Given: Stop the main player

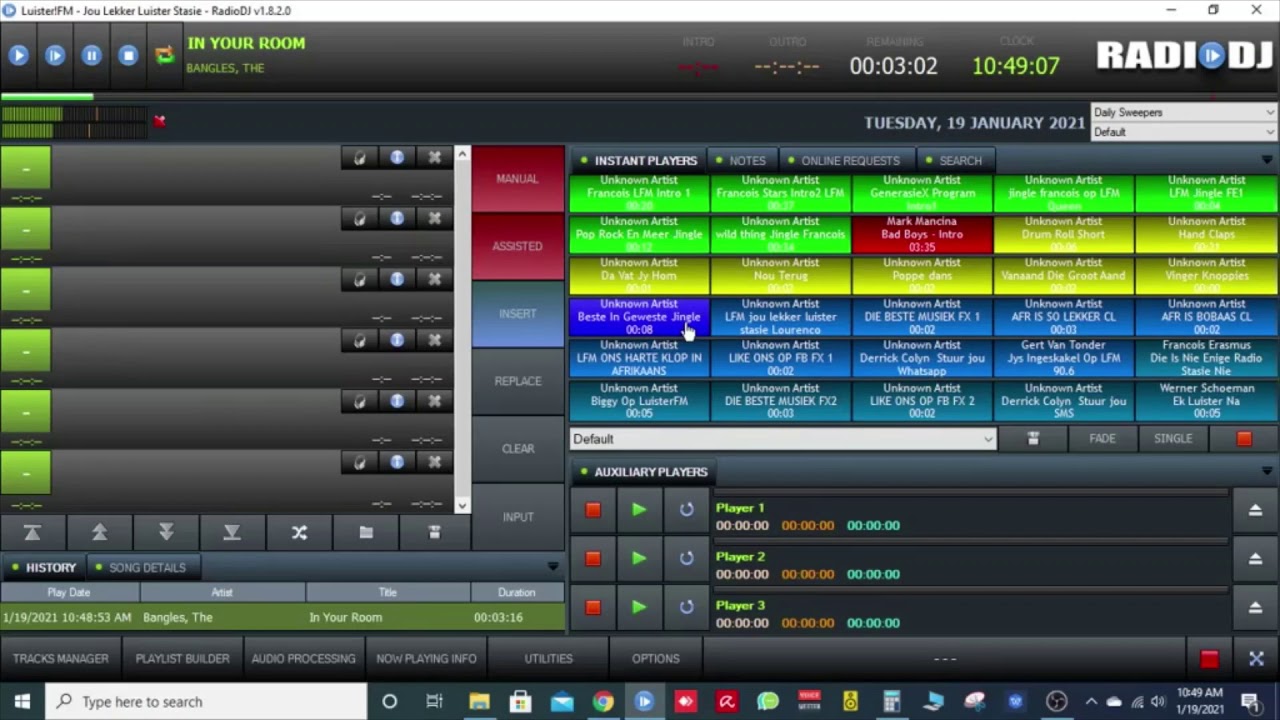Looking at the screenshot, I should 128,56.
